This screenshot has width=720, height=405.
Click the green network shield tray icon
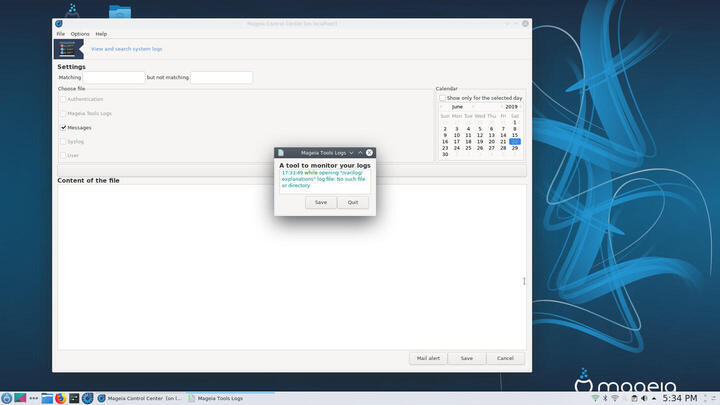595,398
